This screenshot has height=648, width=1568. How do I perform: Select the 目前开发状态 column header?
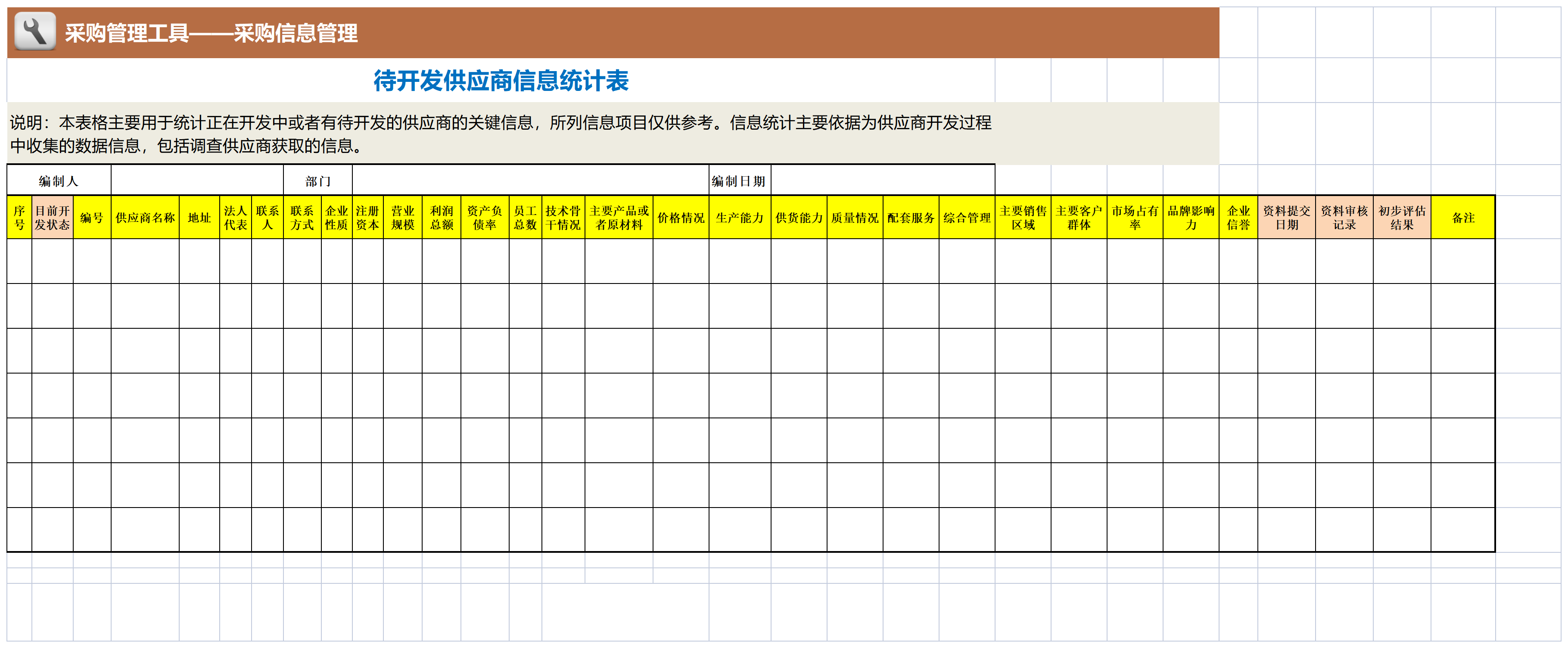click(53, 218)
